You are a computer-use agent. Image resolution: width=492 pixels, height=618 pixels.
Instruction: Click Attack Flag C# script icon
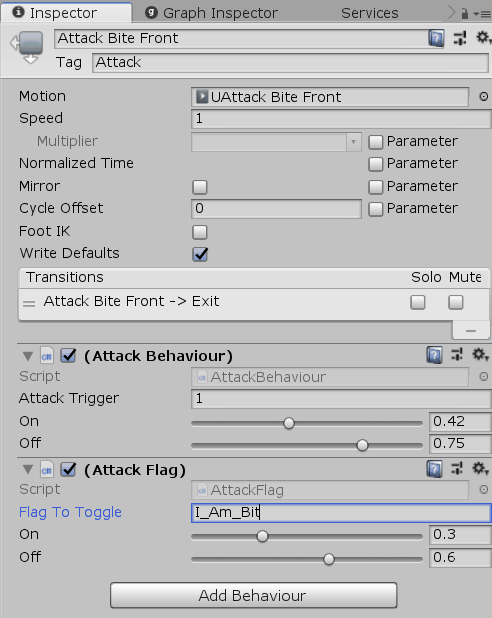pyautogui.click(x=47, y=470)
